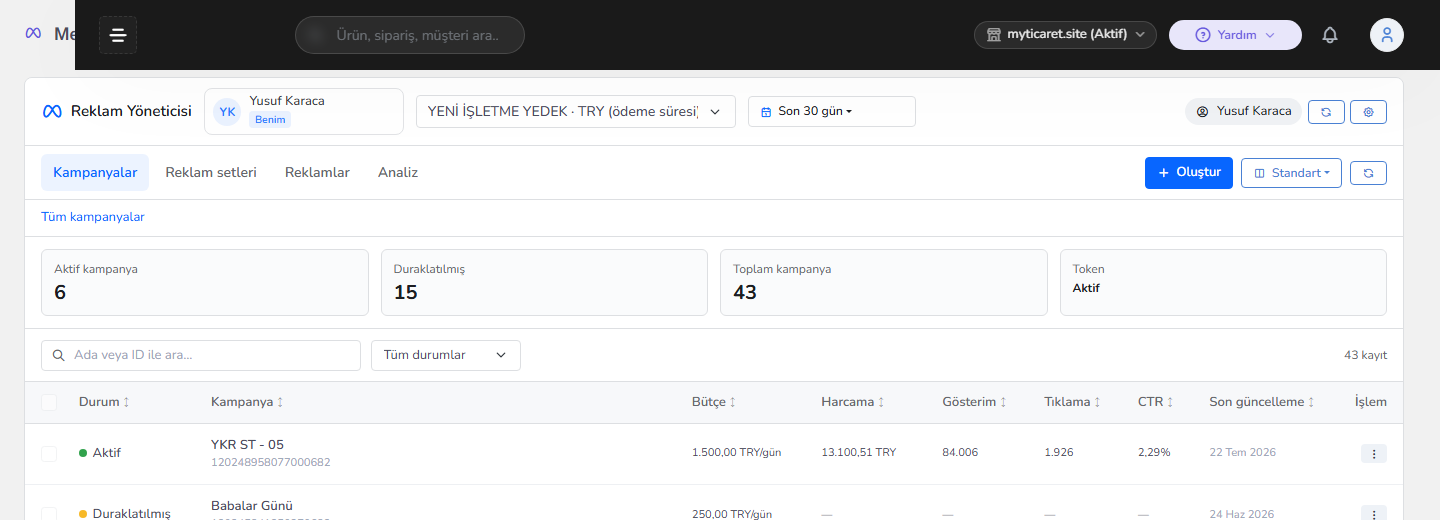Screen dimensions: 1440x520
Task: Sort by Son güncelleme column
Action: coord(1262,402)
